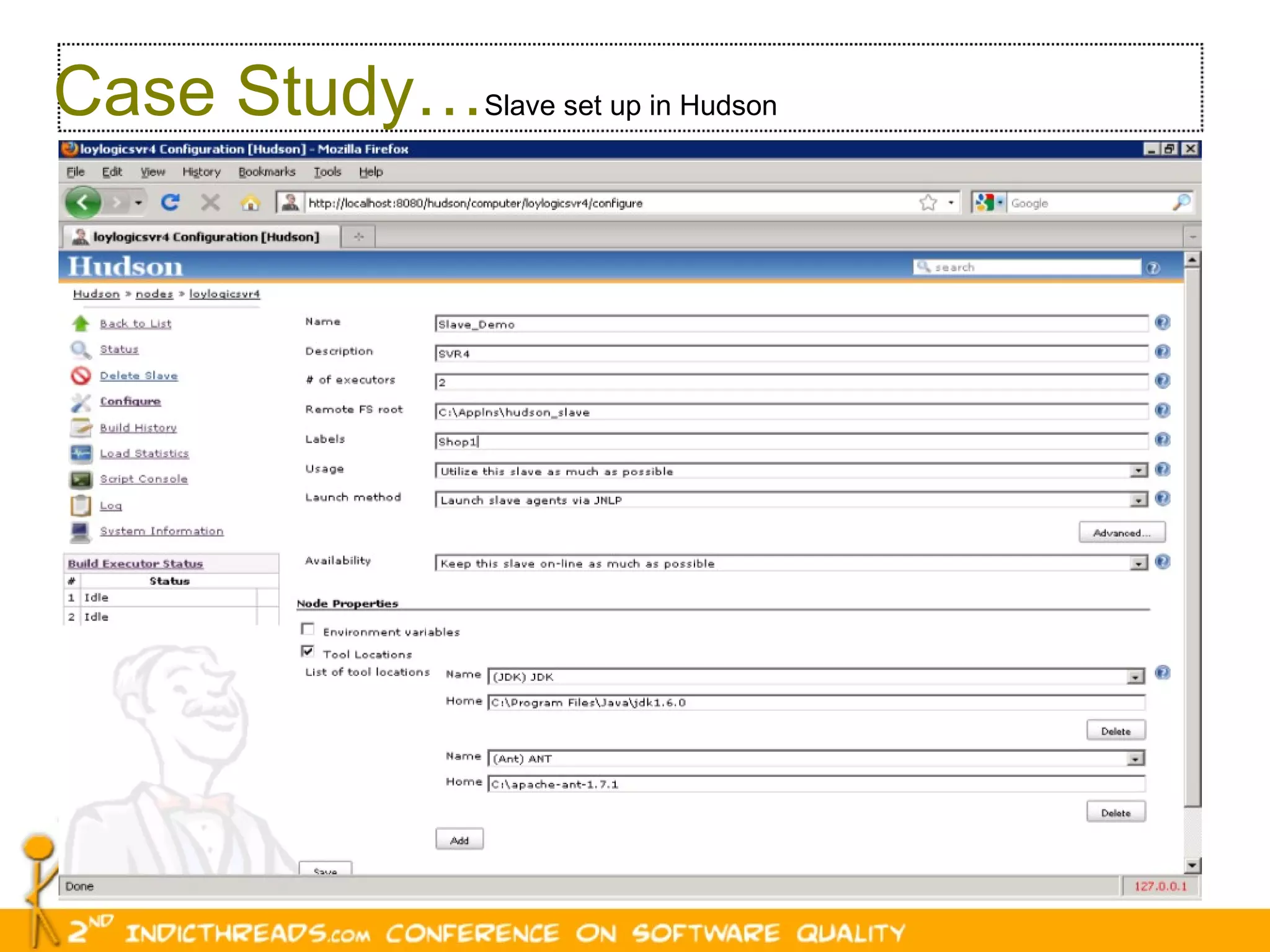
Task: Open the Availability dropdown
Action: (1138, 563)
